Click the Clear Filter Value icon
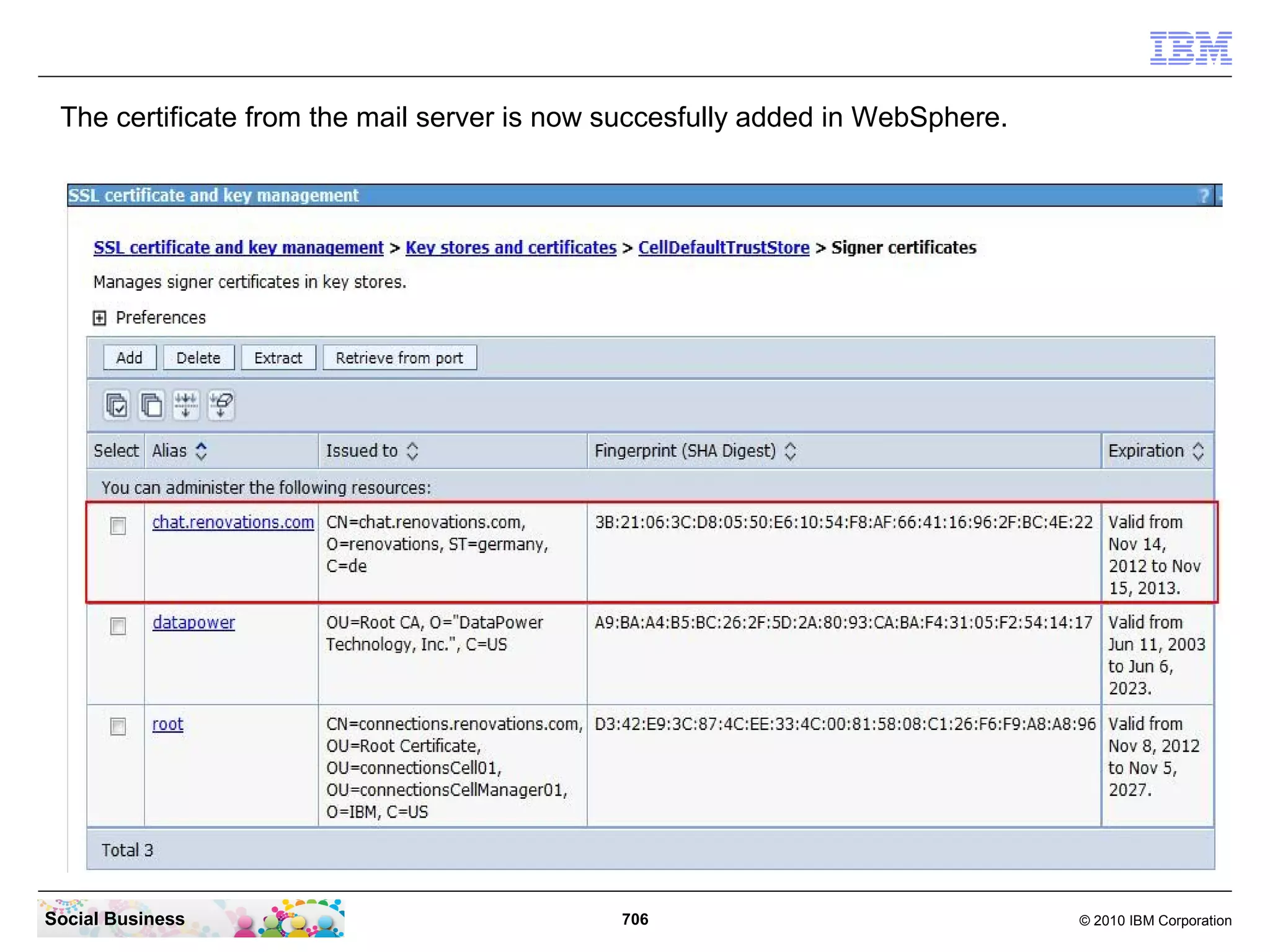1270x952 pixels. pyautogui.click(x=221, y=406)
